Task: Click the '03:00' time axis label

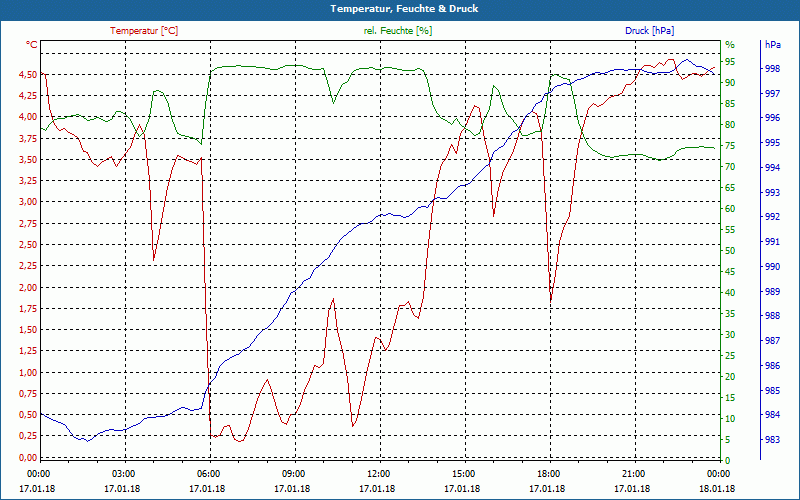Action: pos(123,473)
